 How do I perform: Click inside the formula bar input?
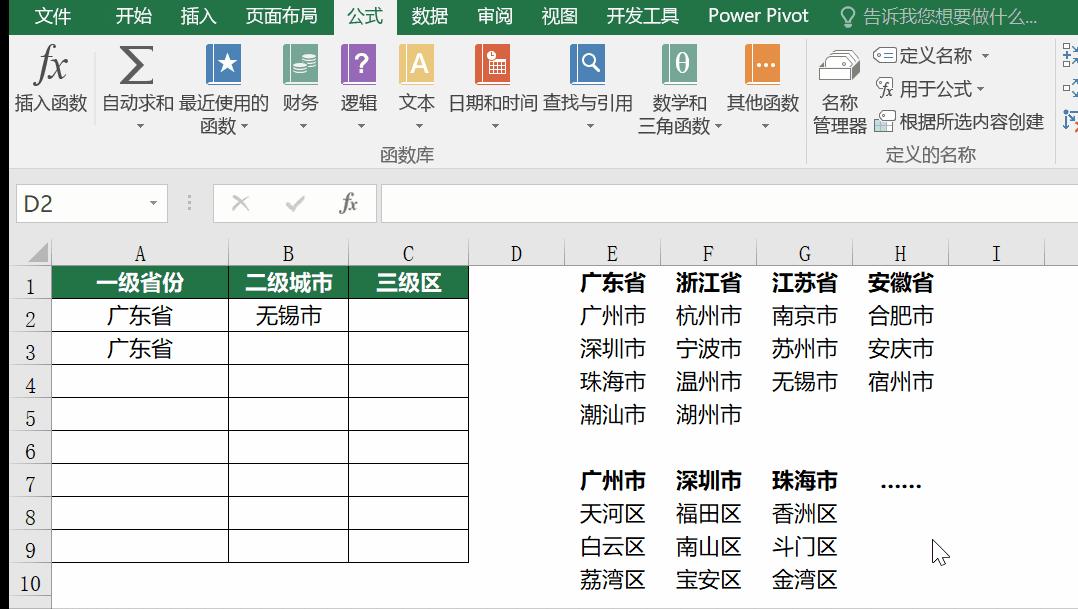coord(729,203)
